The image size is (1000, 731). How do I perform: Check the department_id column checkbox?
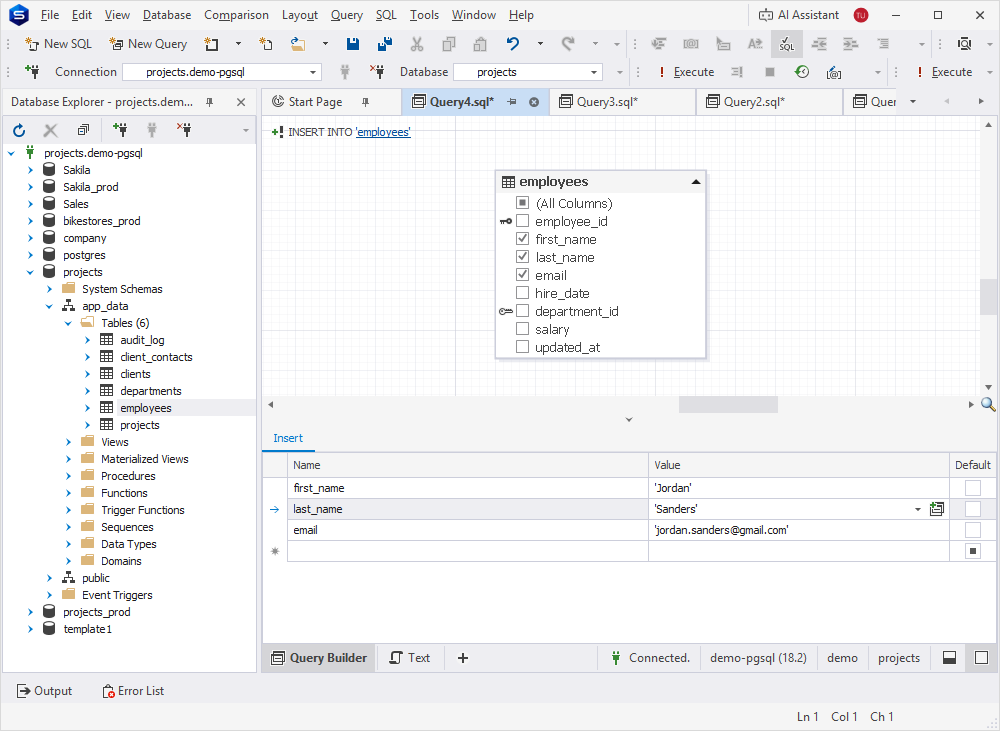[x=522, y=311]
